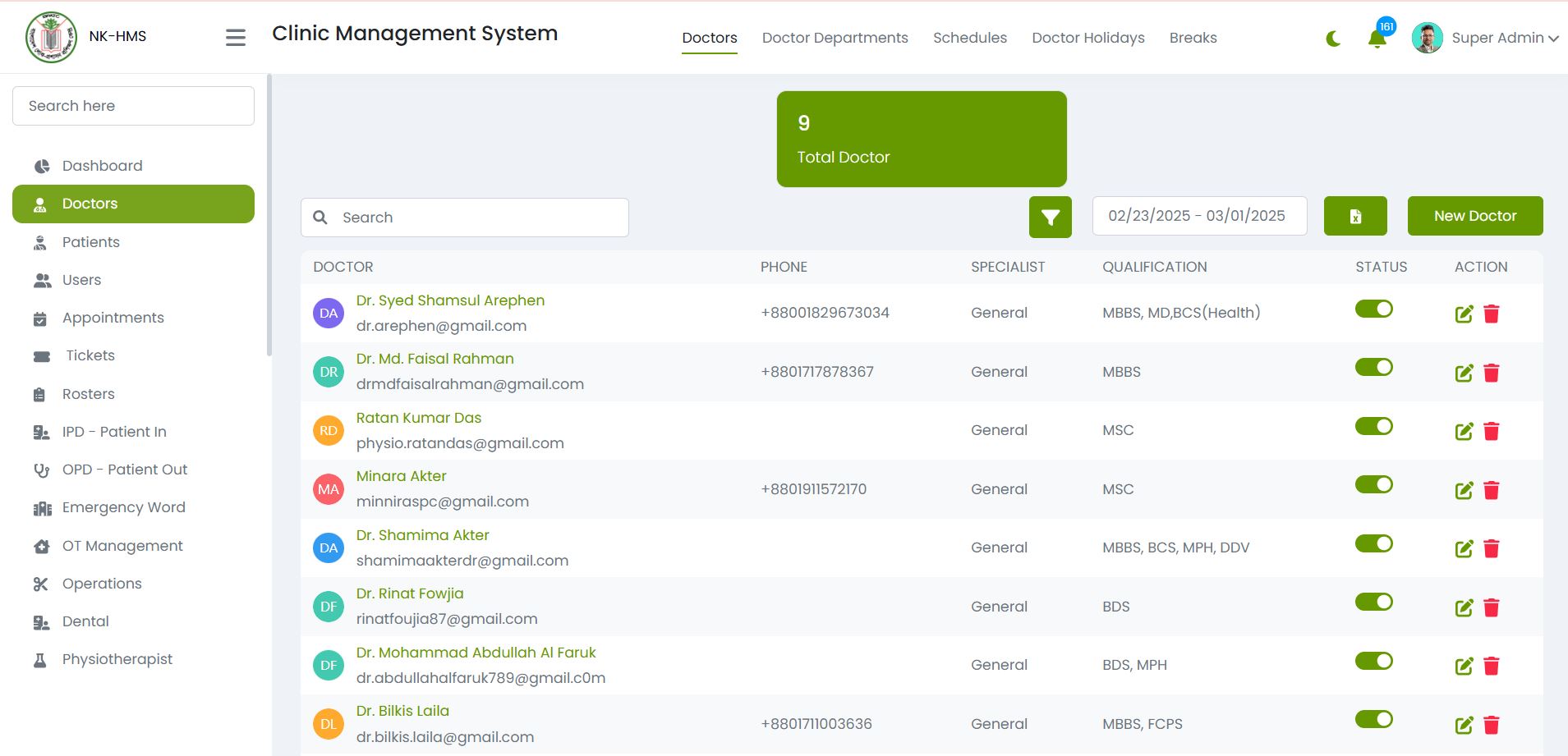This screenshot has height=756, width=1568.
Task: Open Rosters in the sidebar
Action: click(x=133, y=394)
